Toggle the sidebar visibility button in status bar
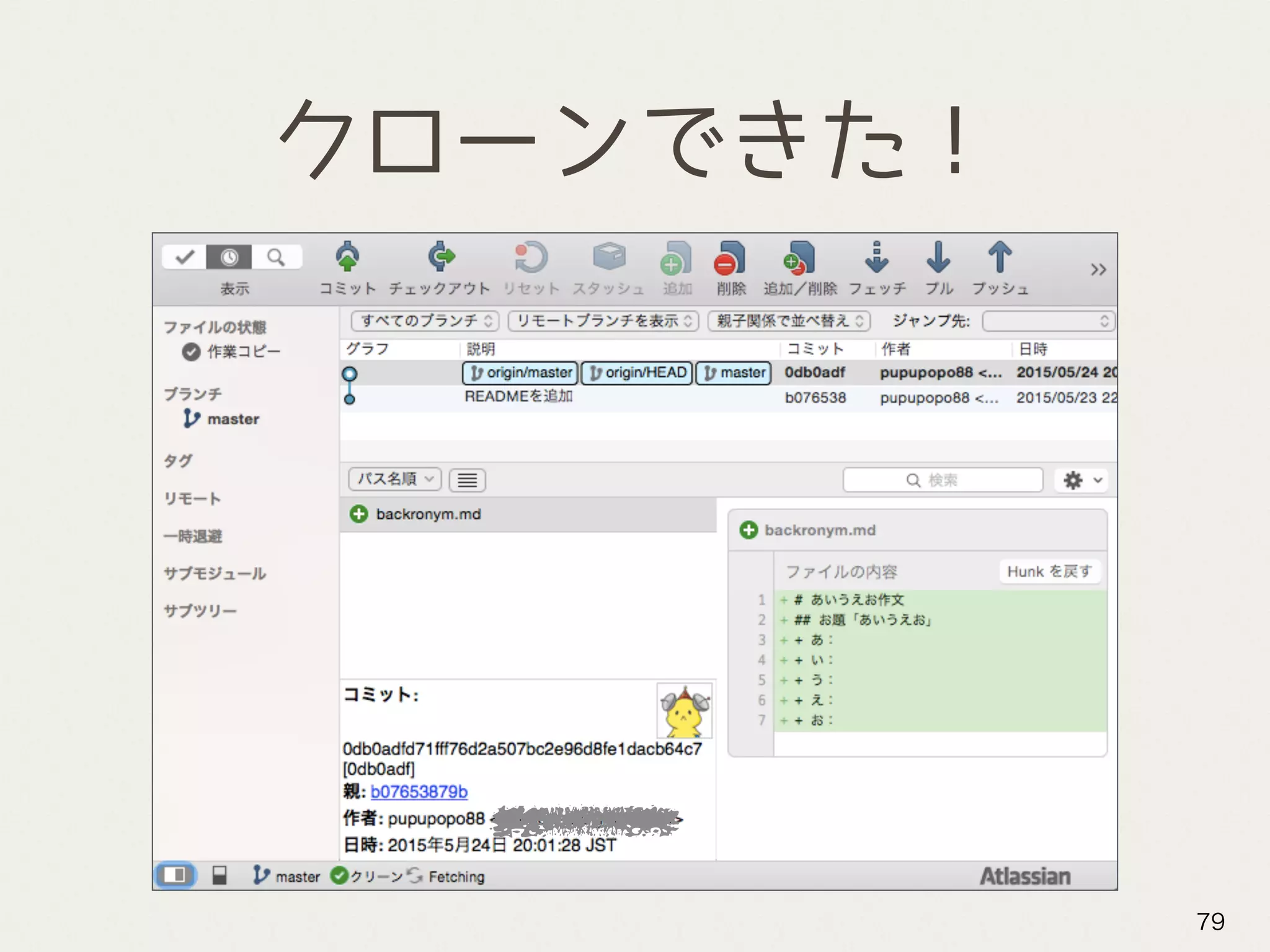Screen dimensions: 1270x952 [x=175, y=875]
